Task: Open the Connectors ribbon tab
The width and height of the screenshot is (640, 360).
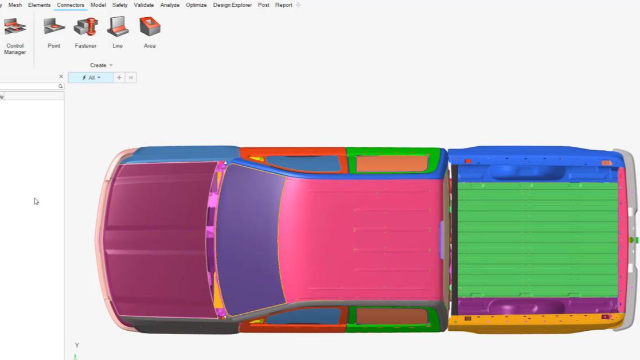Action: (70, 5)
